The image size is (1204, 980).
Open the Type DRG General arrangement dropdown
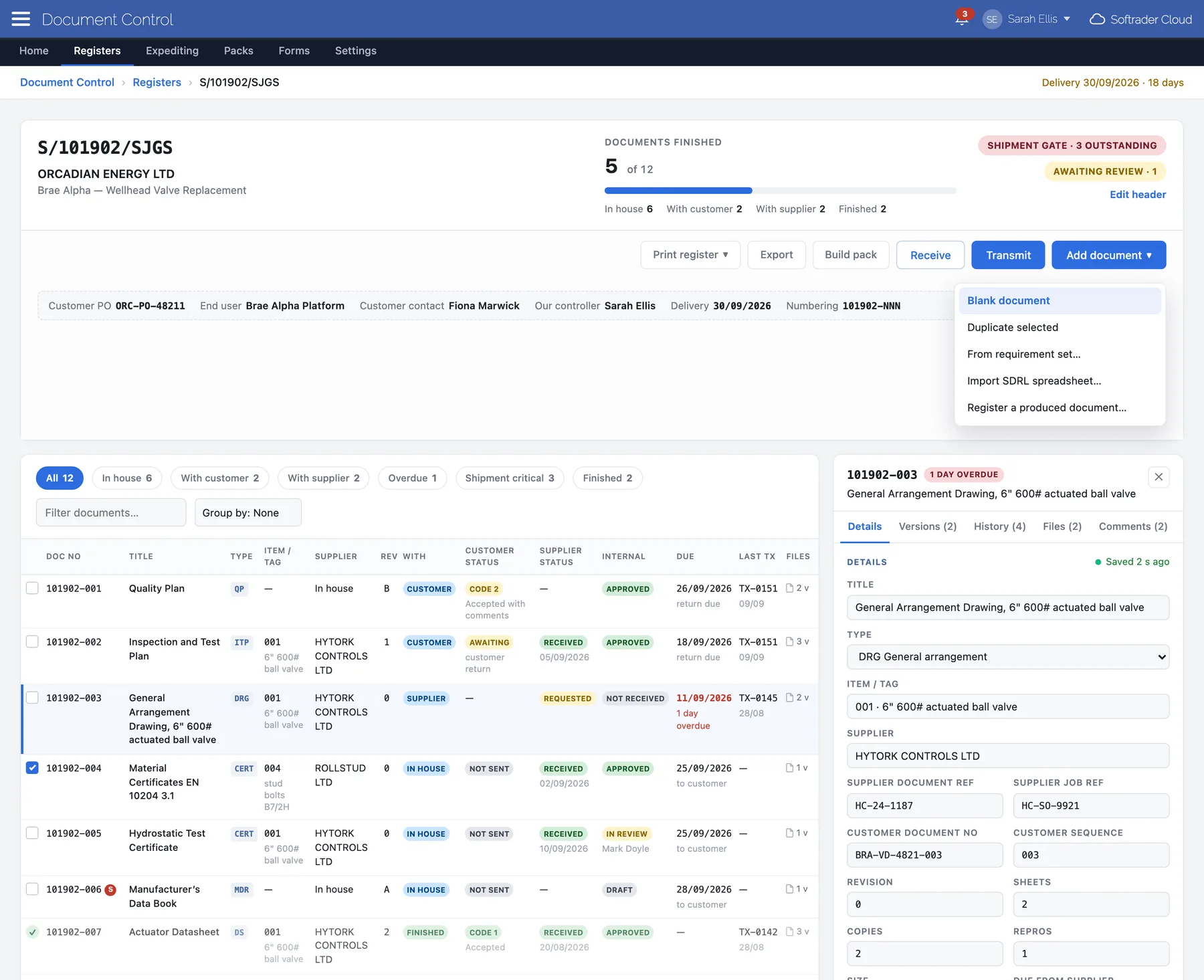(1008, 657)
